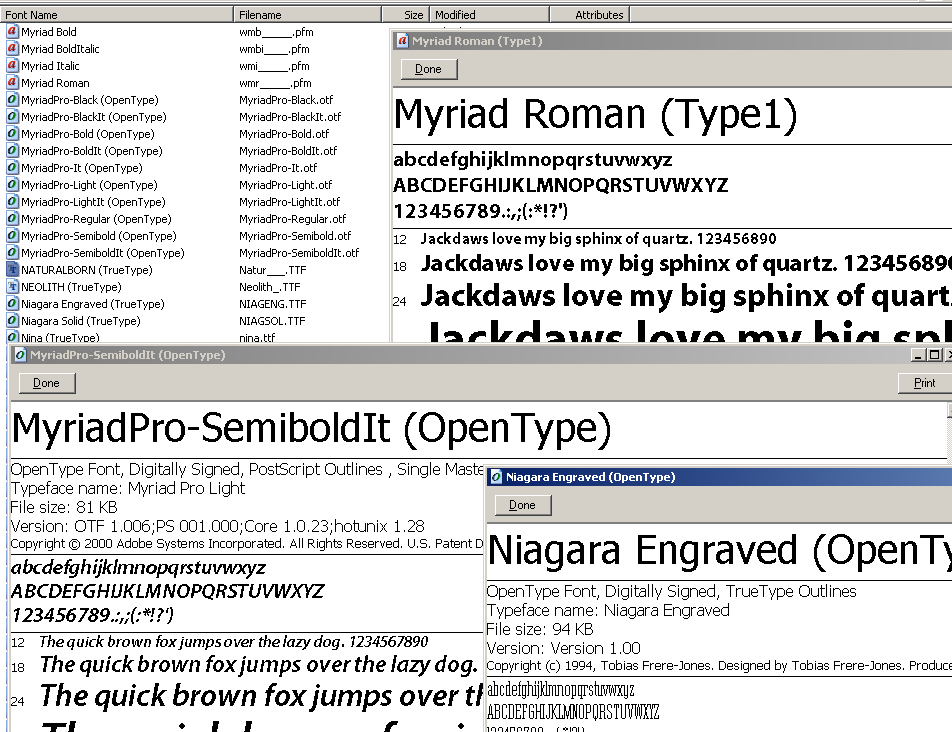
Task: Click the Niagara Solid font icon
Action: [12, 320]
